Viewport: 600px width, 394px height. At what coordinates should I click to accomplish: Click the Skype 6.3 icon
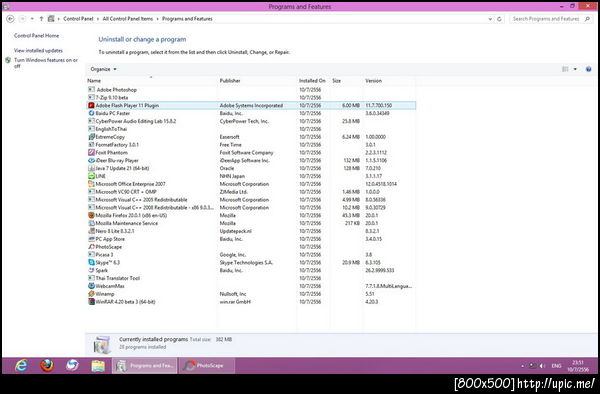91,262
